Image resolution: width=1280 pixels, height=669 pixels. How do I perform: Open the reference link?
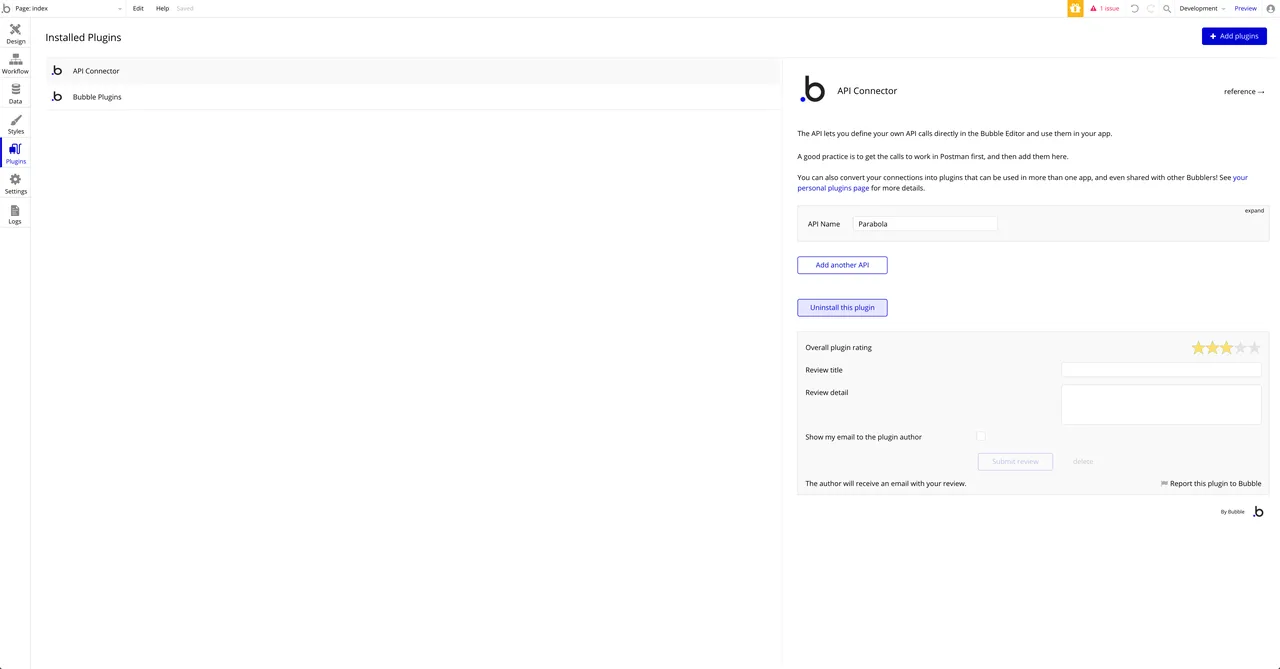1244,92
